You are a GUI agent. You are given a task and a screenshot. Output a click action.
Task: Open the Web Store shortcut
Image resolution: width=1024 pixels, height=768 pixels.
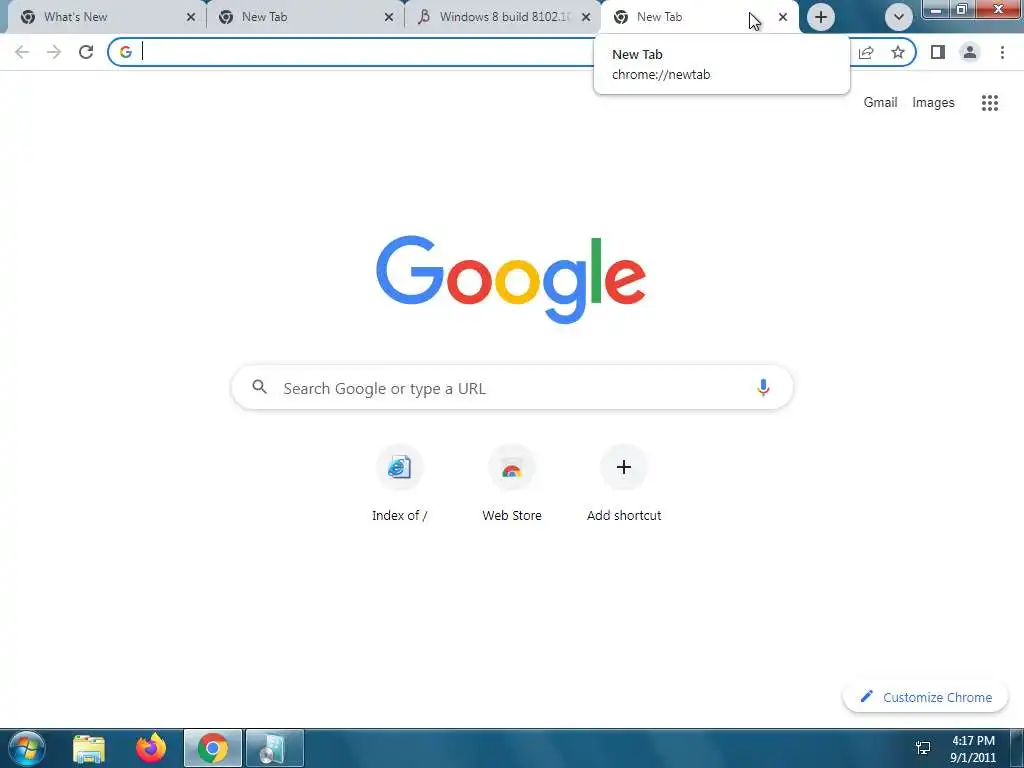click(512, 484)
